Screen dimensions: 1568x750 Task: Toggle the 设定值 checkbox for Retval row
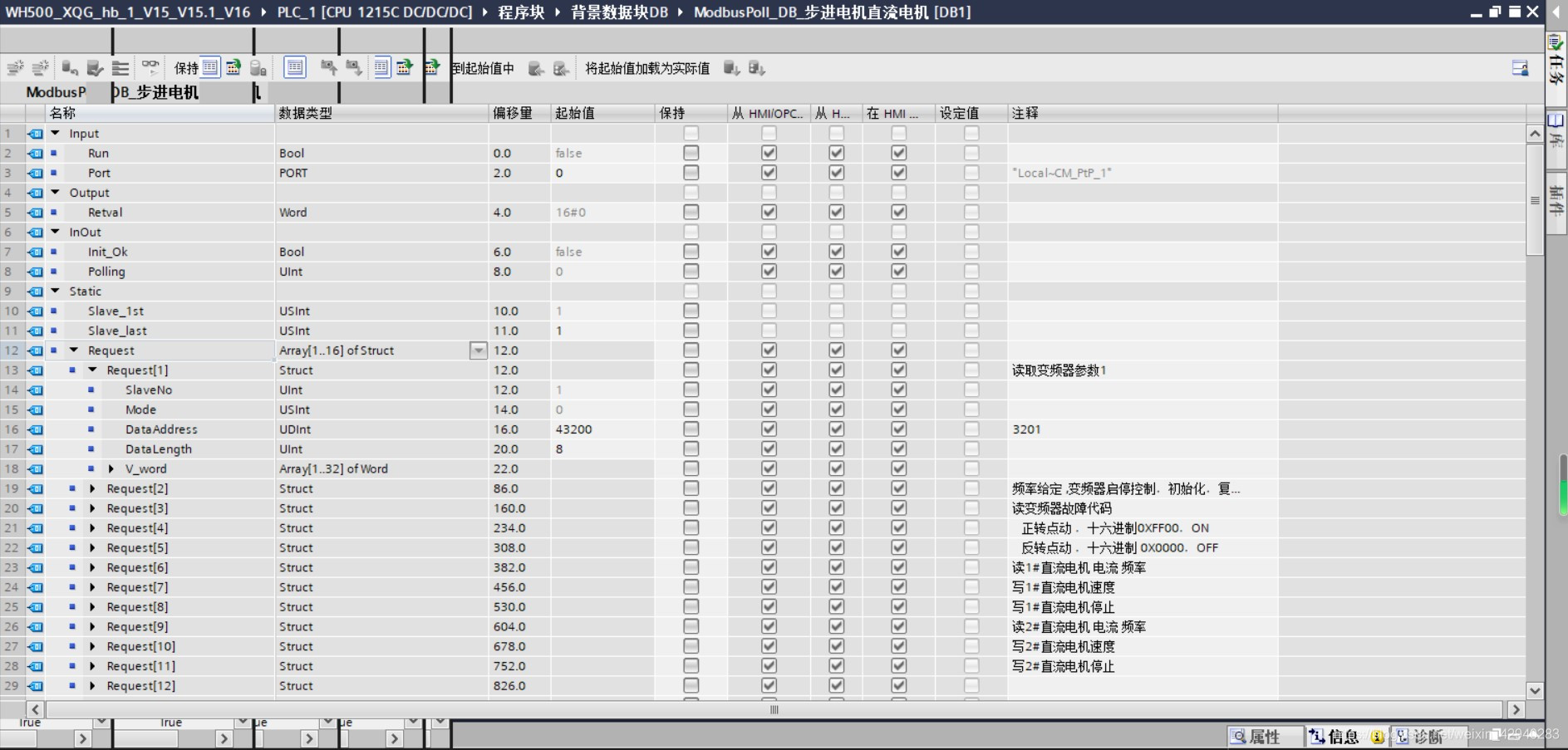pyautogui.click(x=971, y=213)
